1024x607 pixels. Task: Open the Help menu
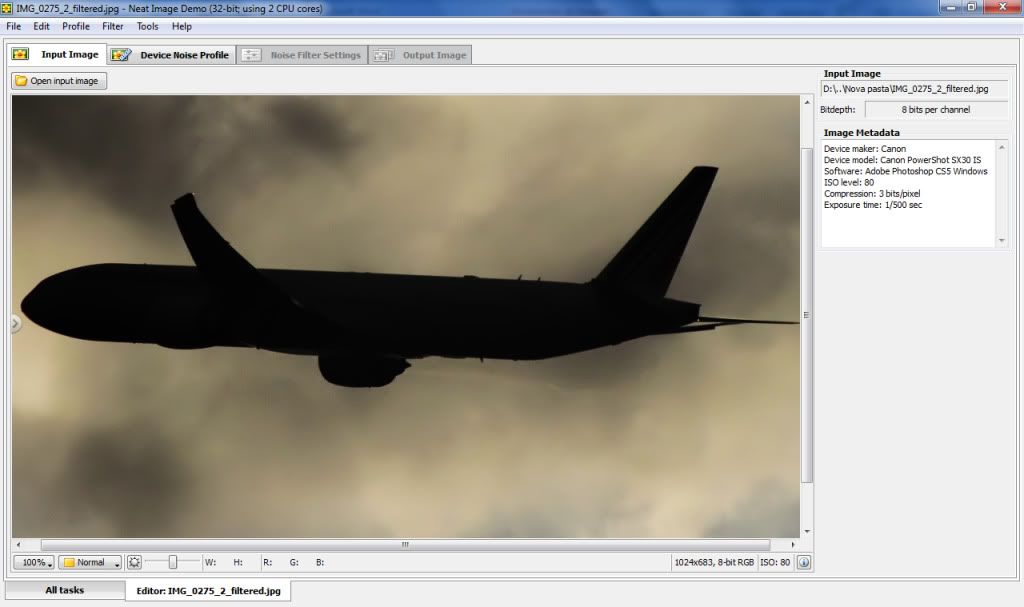182,26
